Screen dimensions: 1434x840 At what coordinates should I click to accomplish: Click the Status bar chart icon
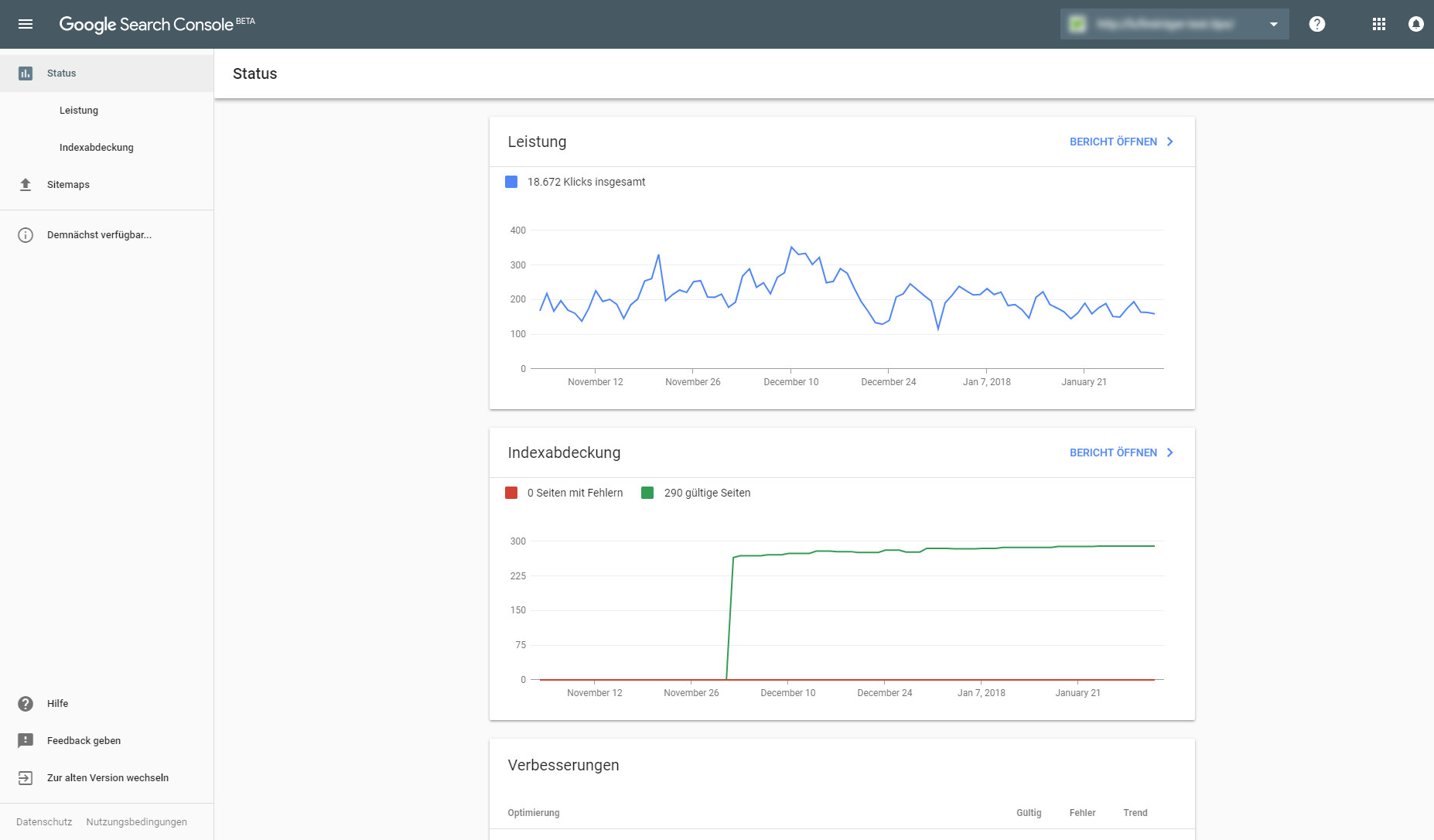(26, 73)
